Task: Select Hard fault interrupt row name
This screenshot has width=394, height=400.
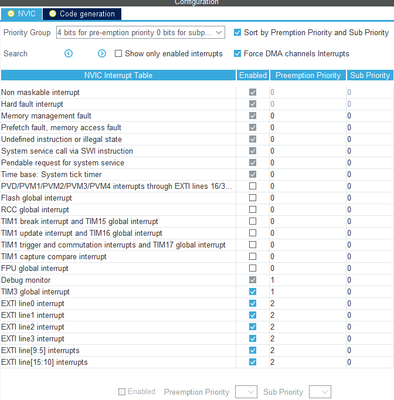Action: pos(32,104)
